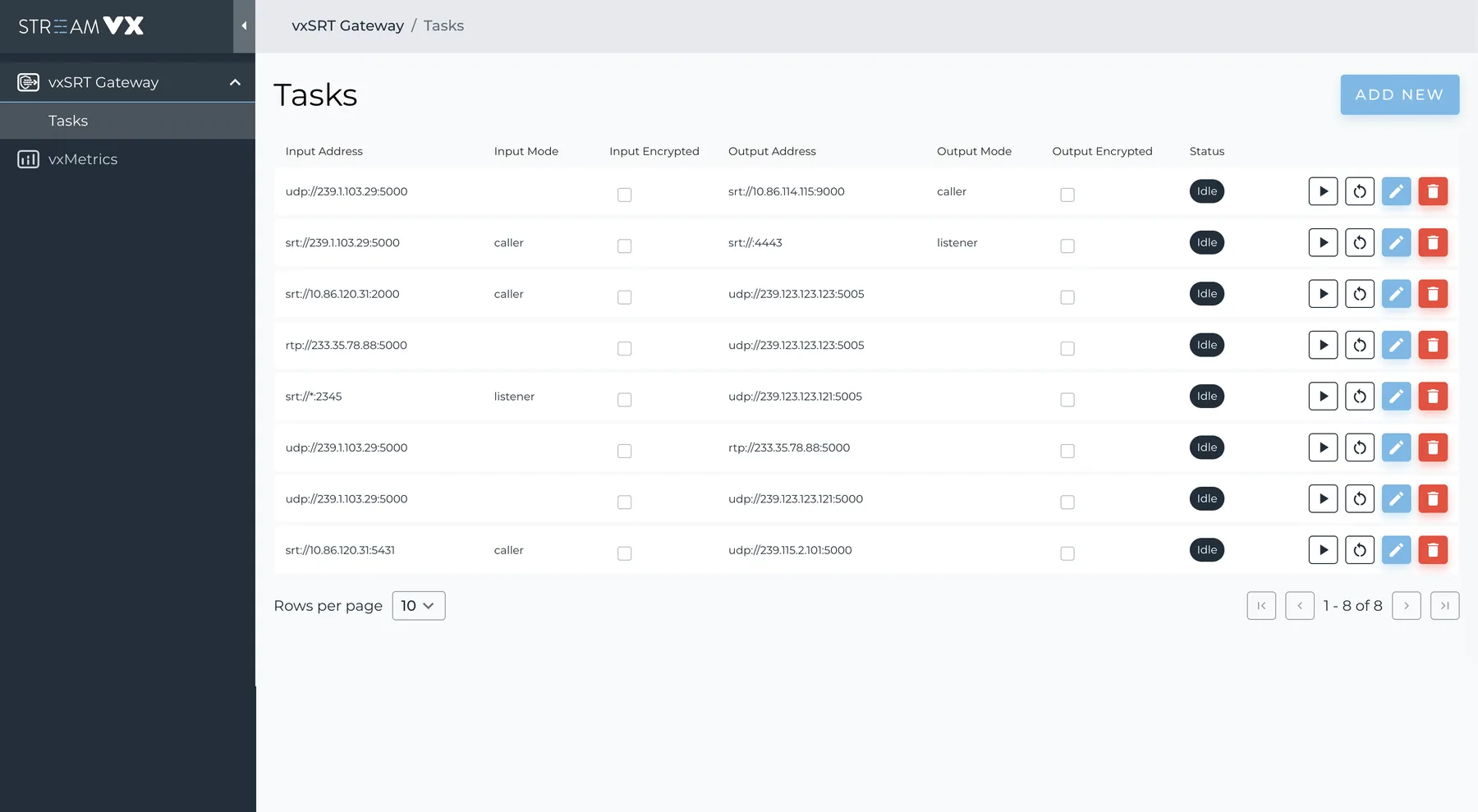Toggle Input Encrypted for srt://10.86.120.31:2000 row
The width and height of the screenshot is (1478, 812).
tap(625, 297)
